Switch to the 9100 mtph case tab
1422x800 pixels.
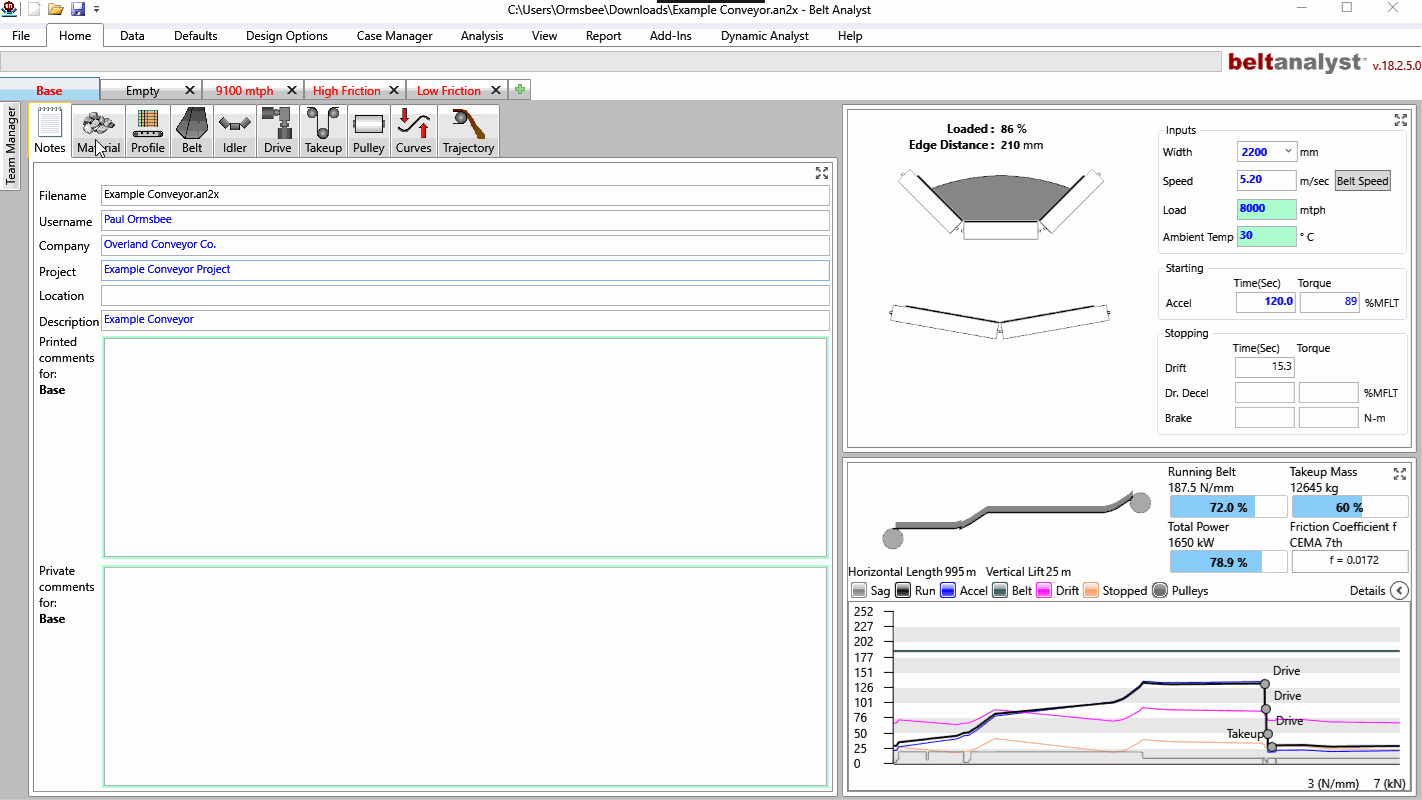[244, 91]
